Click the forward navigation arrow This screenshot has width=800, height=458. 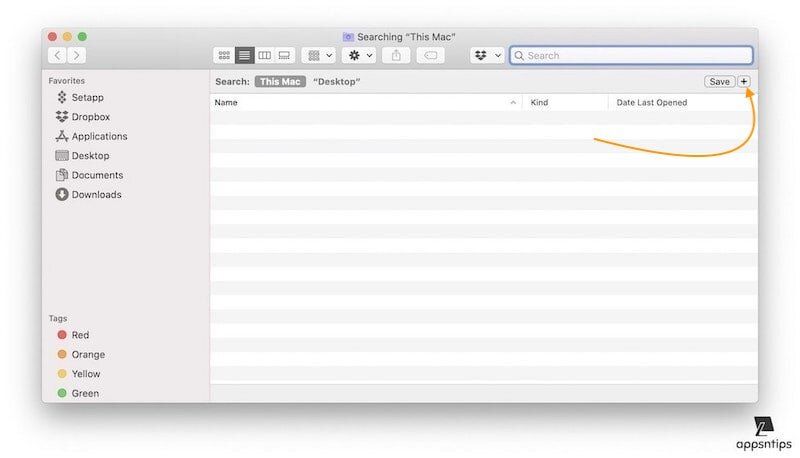click(77, 56)
